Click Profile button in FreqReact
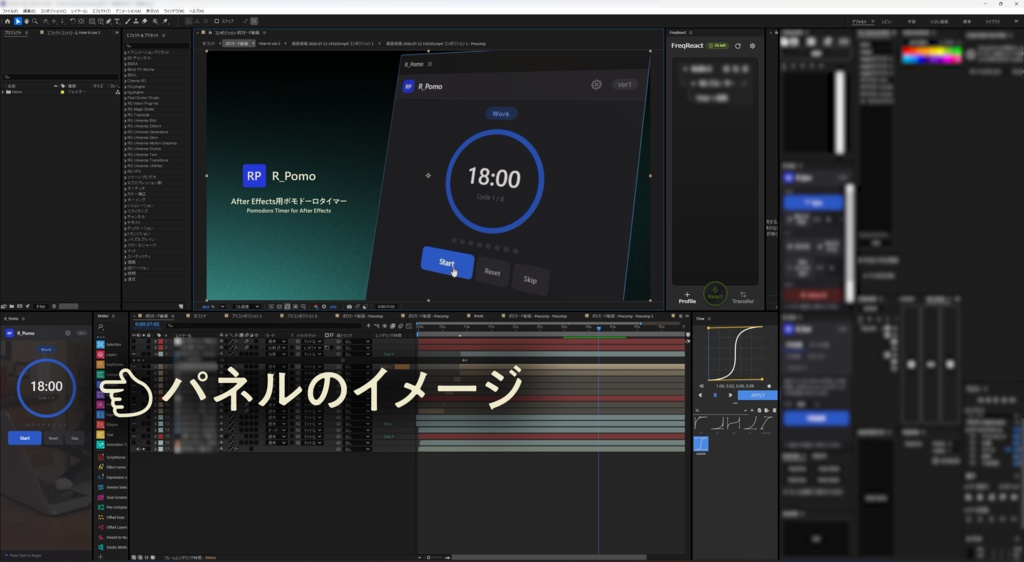This screenshot has width=1024, height=562. (x=687, y=298)
